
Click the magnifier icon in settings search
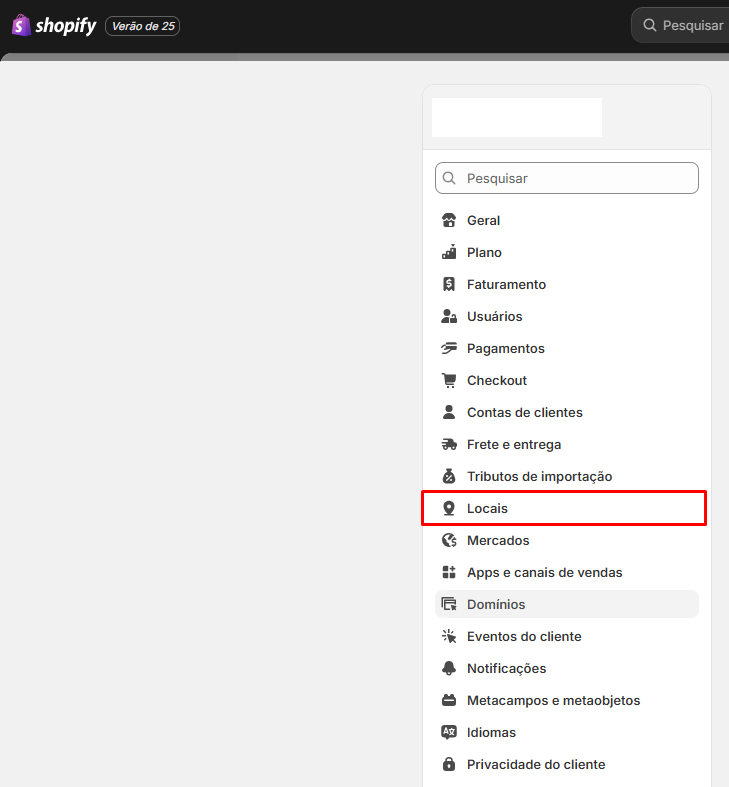click(449, 178)
